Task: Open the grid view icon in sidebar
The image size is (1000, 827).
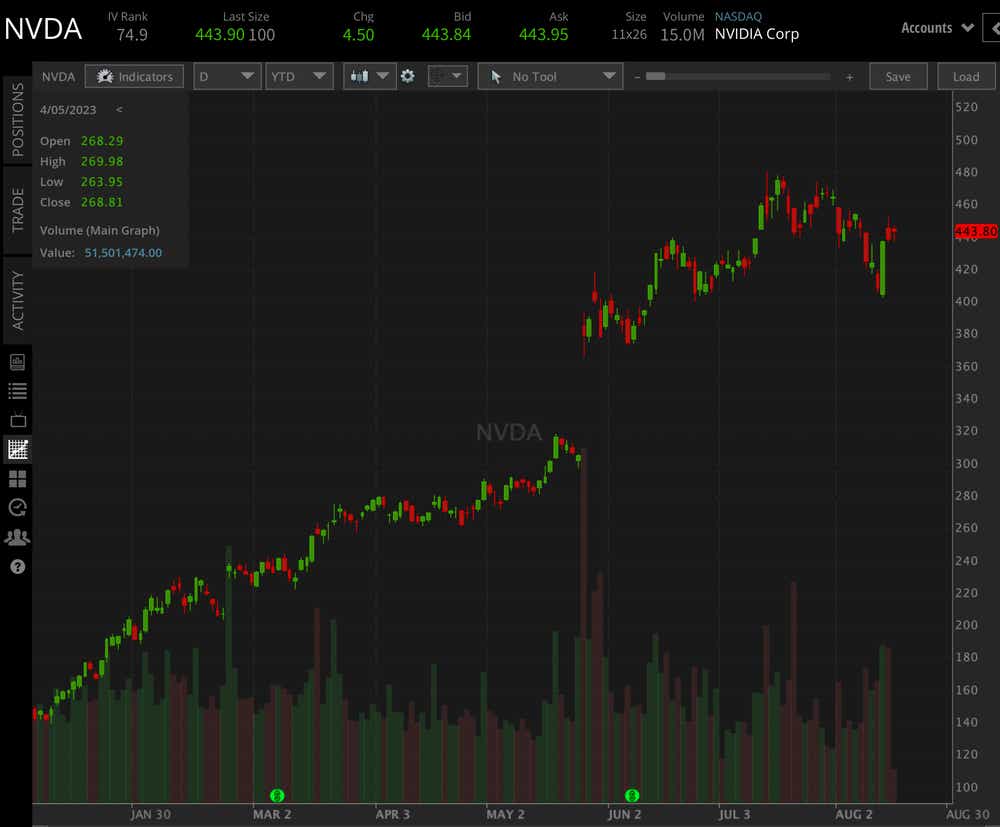Action: [17, 479]
